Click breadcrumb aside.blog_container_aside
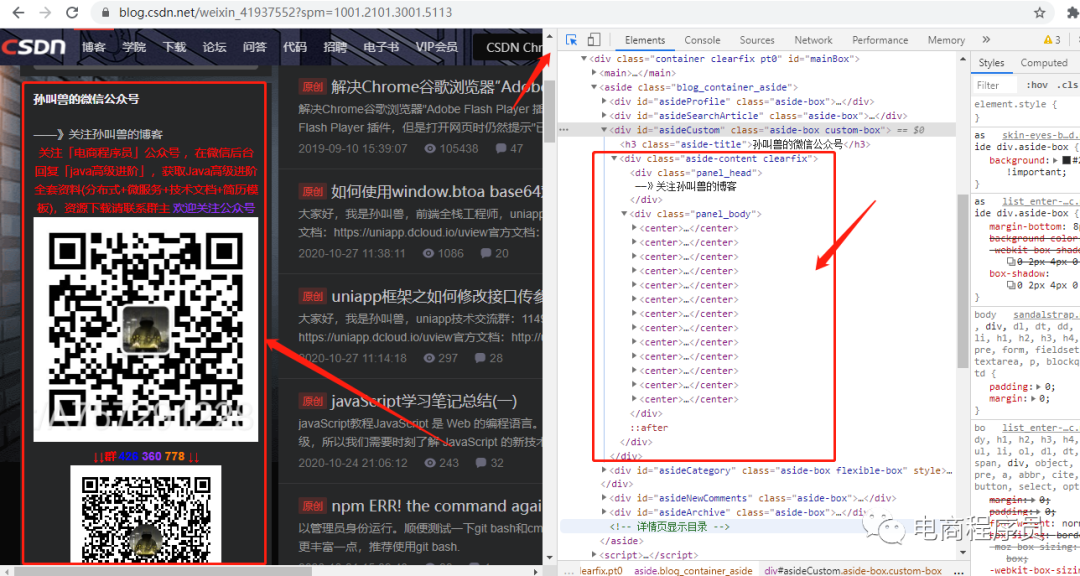The width and height of the screenshot is (1080, 576). click(693, 570)
